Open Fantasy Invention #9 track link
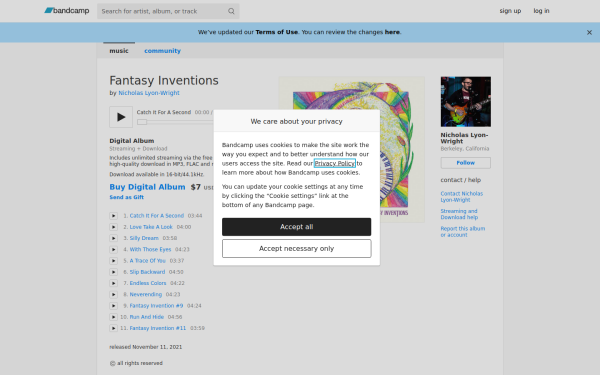The width and height of the screenshot is (600, 375). point(156,306)
